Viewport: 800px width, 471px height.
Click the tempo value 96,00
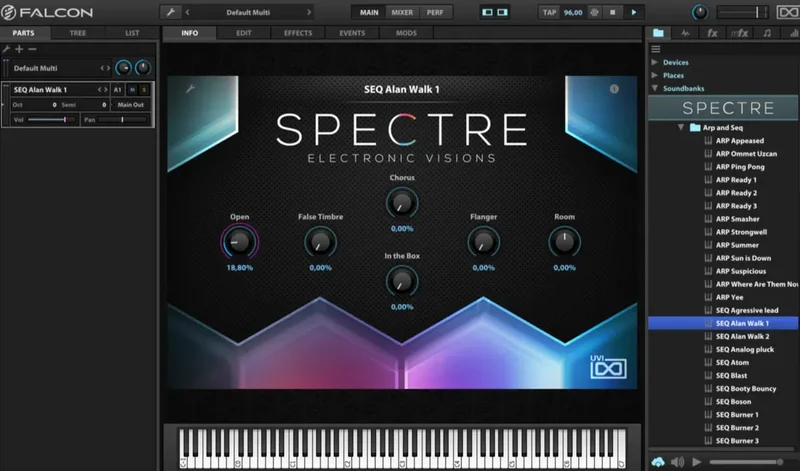point(573,12)
